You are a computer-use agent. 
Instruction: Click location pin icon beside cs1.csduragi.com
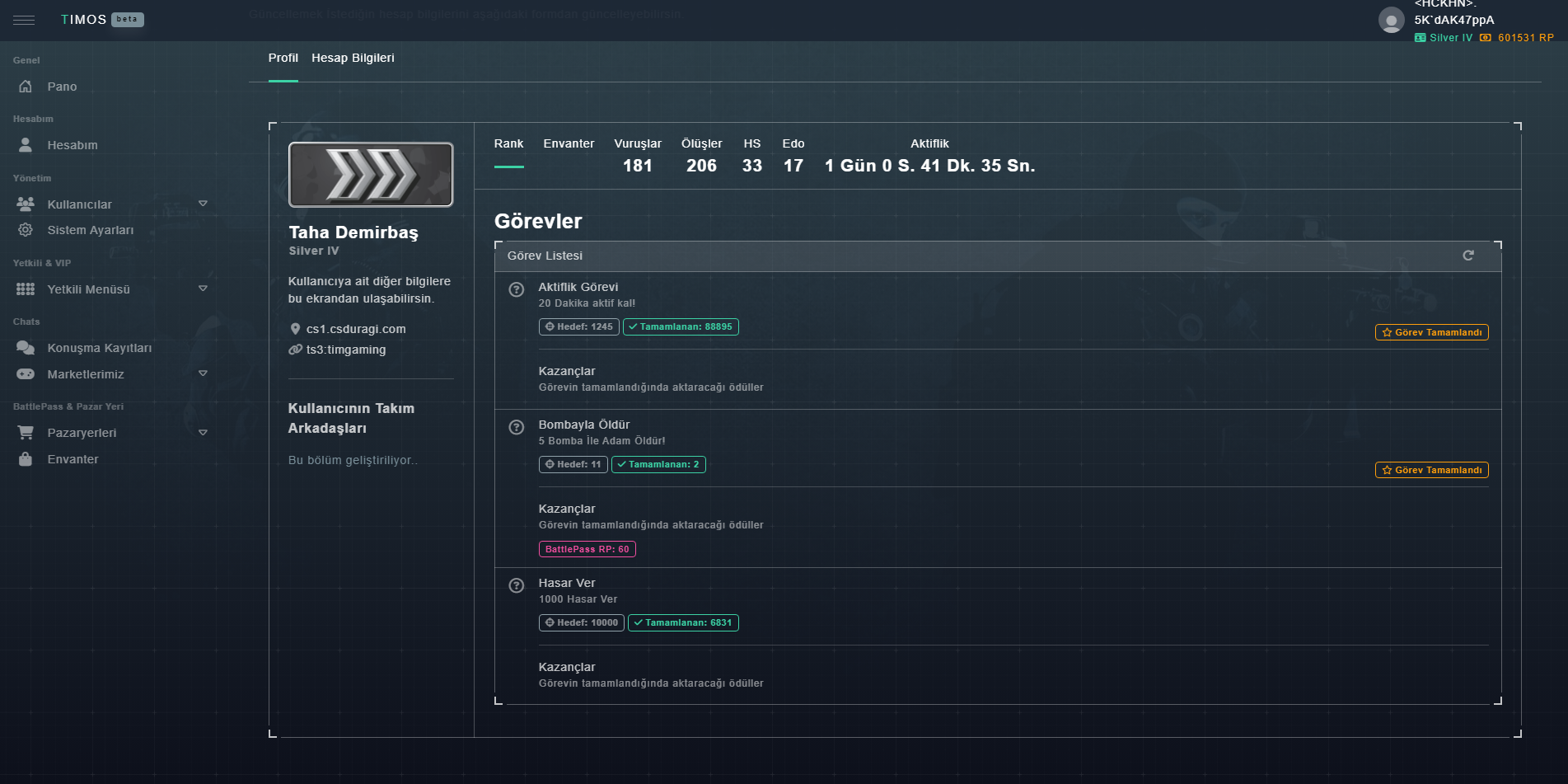pyautogui.click(x=295, y=329)
